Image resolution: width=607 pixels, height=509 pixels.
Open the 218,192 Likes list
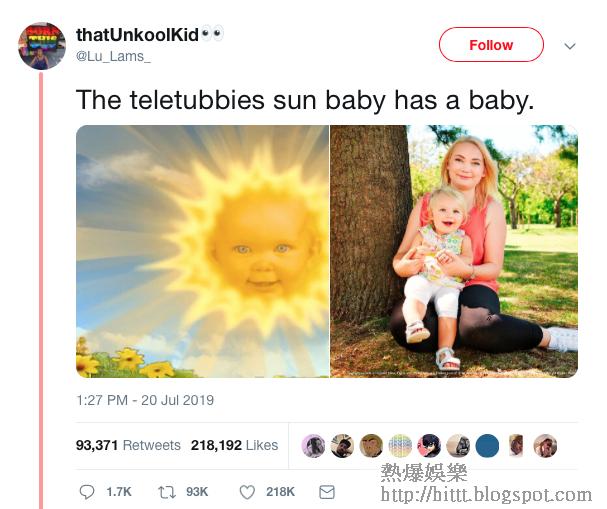234,445
